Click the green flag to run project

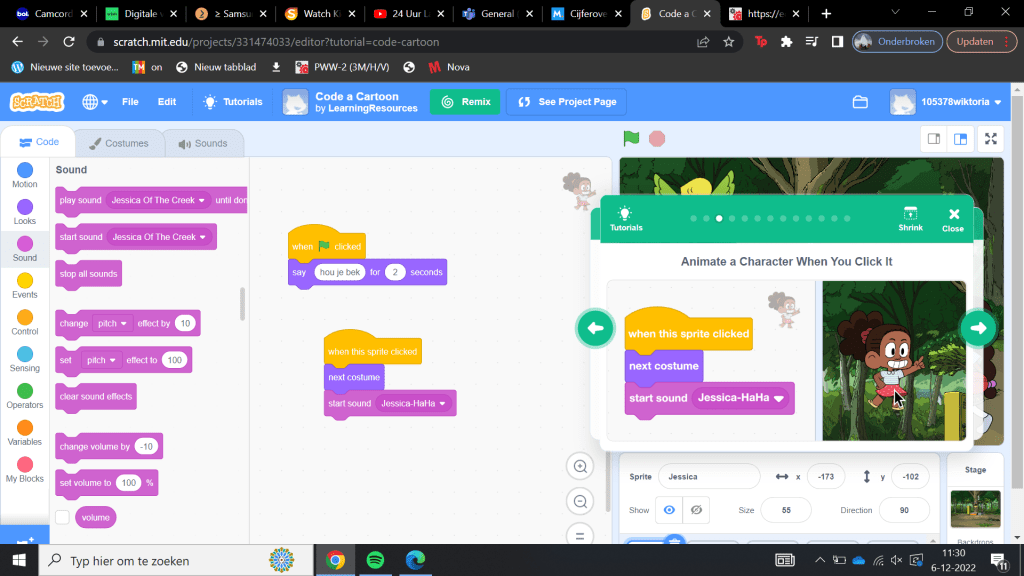click(x=631, y=139)
